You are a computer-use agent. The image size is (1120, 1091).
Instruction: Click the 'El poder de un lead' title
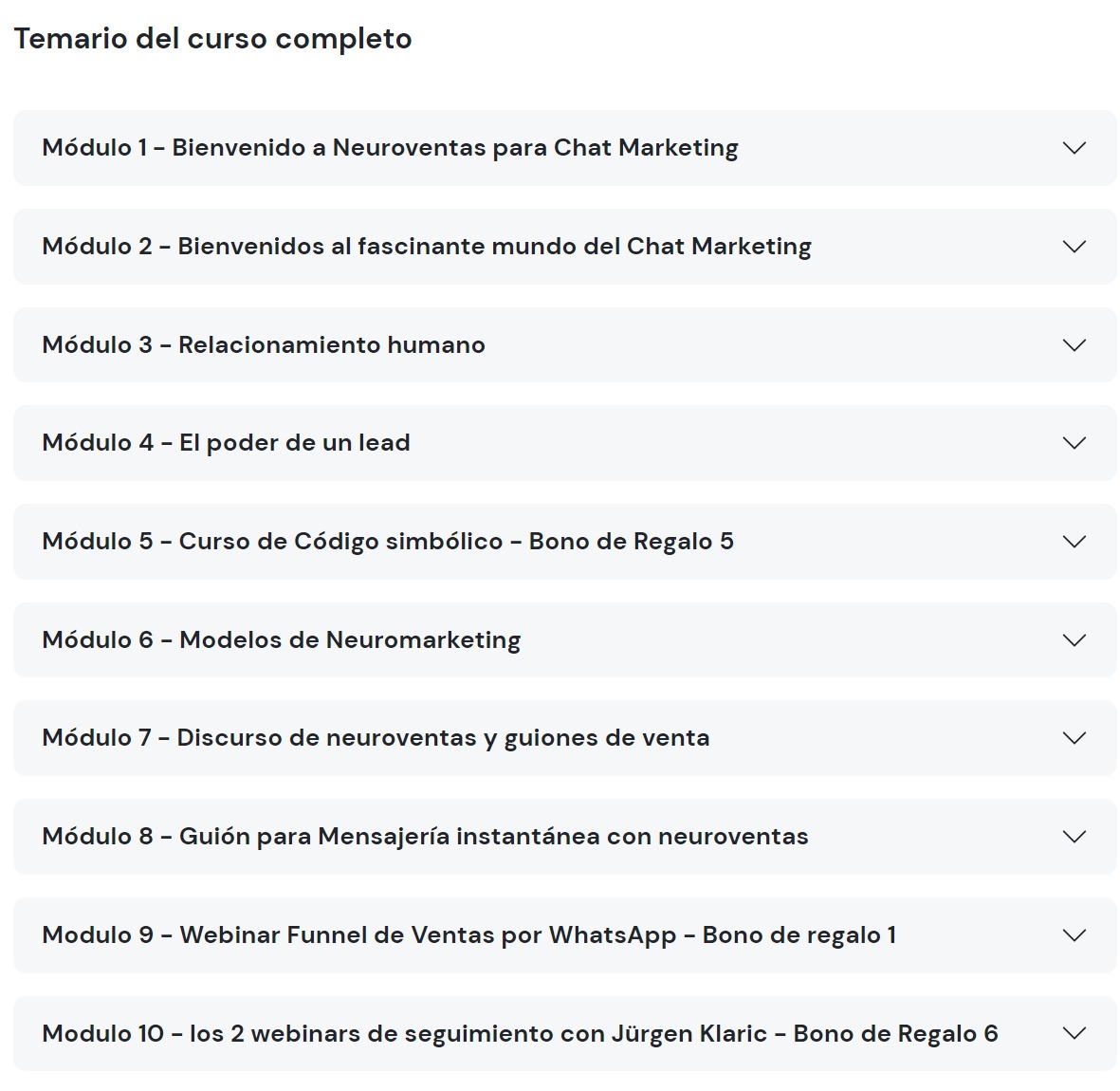point(294,443)
